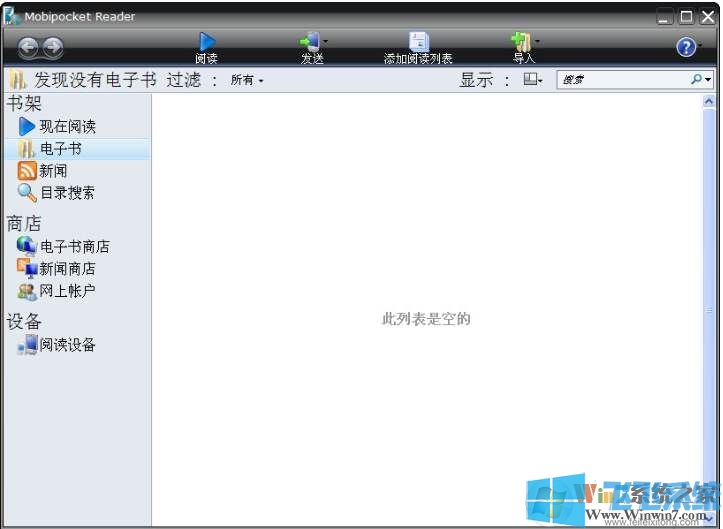
Task: Click the users icon beside 网上帐户
Action: 27,291
